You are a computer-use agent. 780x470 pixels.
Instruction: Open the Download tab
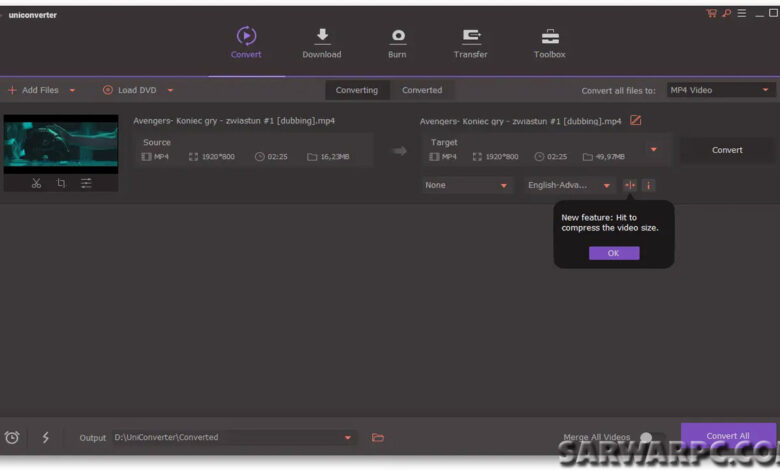click(322, 43)
